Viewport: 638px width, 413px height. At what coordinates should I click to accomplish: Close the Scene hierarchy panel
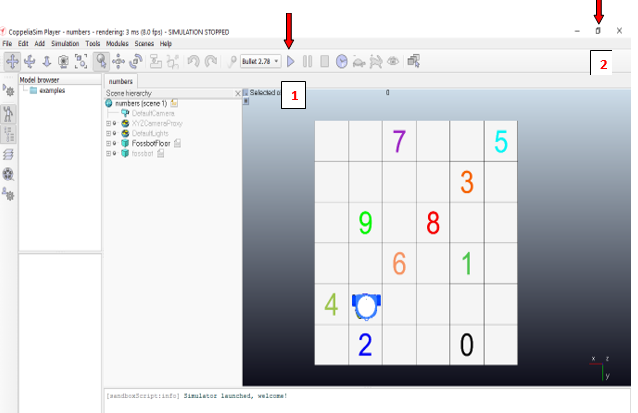pyautogui.click(x=238, y=93)
